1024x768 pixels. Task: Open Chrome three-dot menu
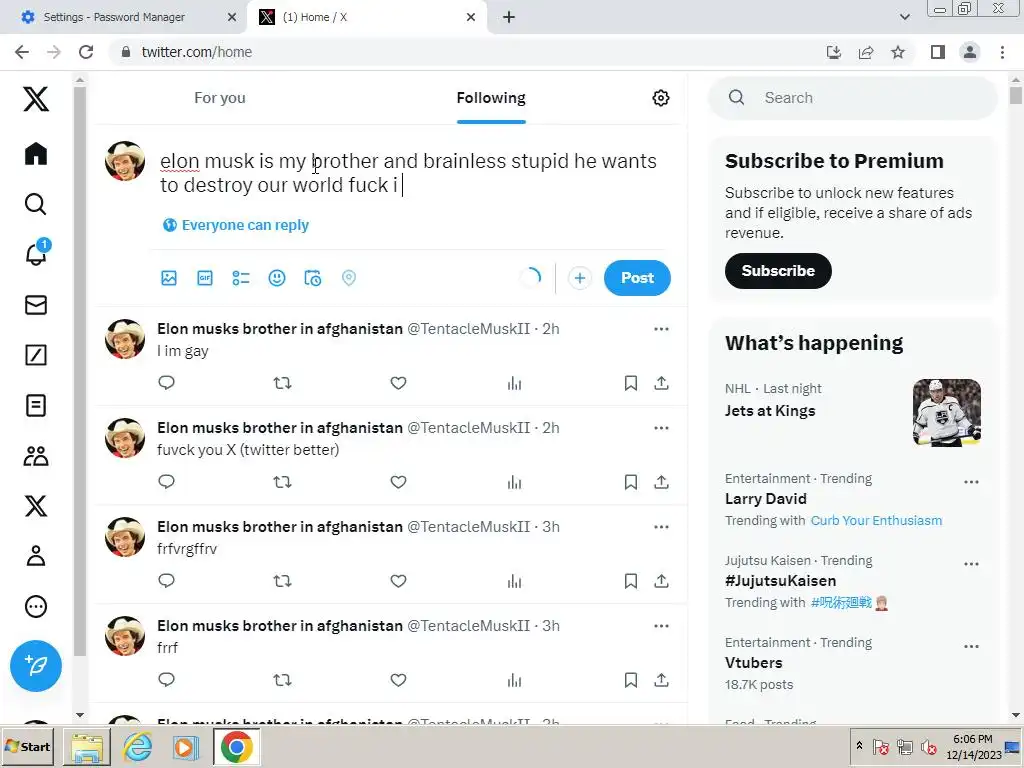click(1002, 52)
